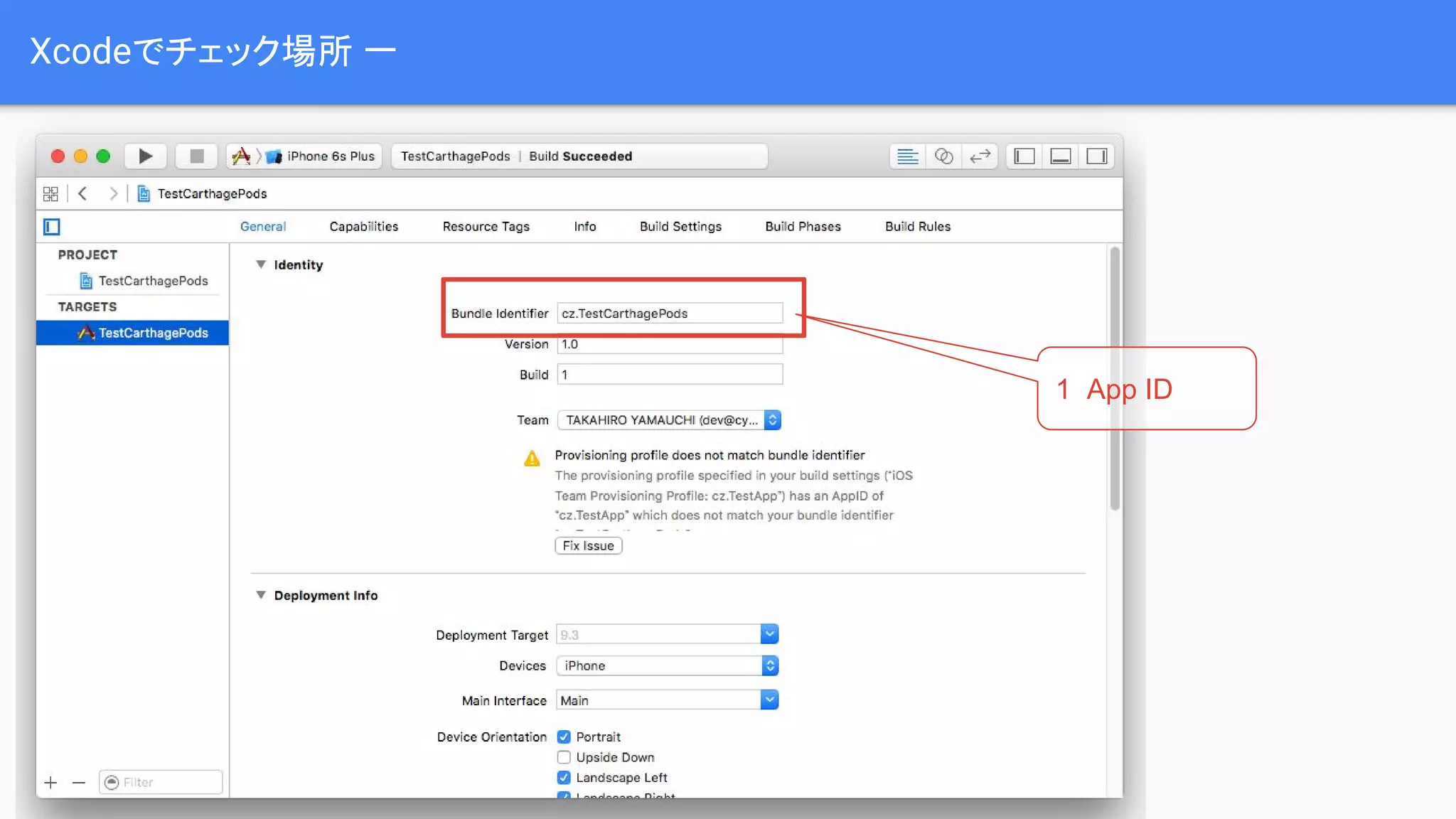Uncheck the Portrait orientation
Viewport: 1456px width, 819px height.
[564, 737]
